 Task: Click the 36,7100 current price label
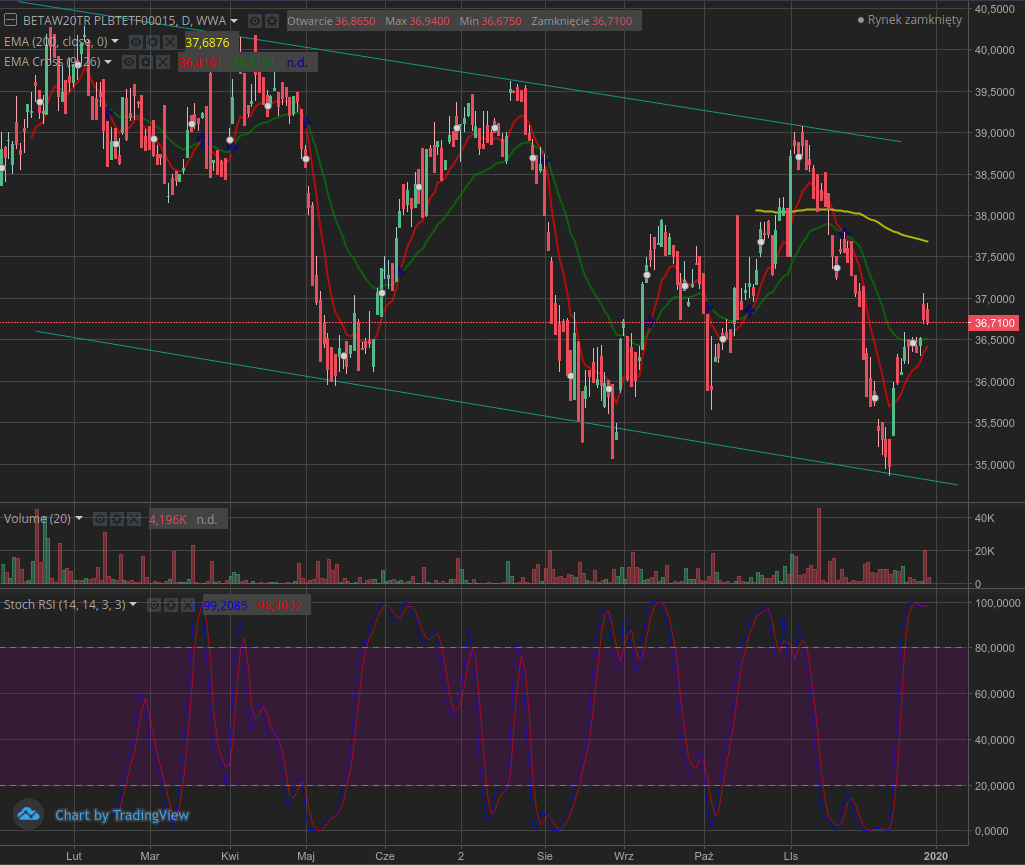point(993,323)
